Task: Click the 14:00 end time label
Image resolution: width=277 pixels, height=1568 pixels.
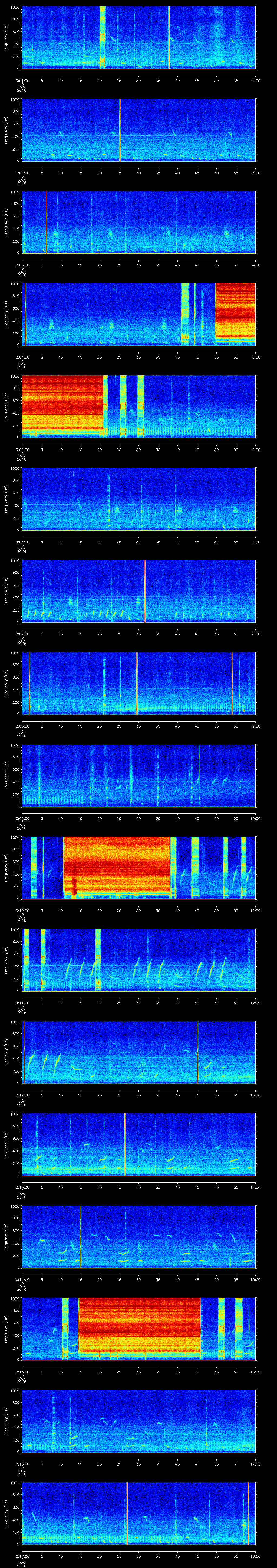Action: [x=255, y=1187]
